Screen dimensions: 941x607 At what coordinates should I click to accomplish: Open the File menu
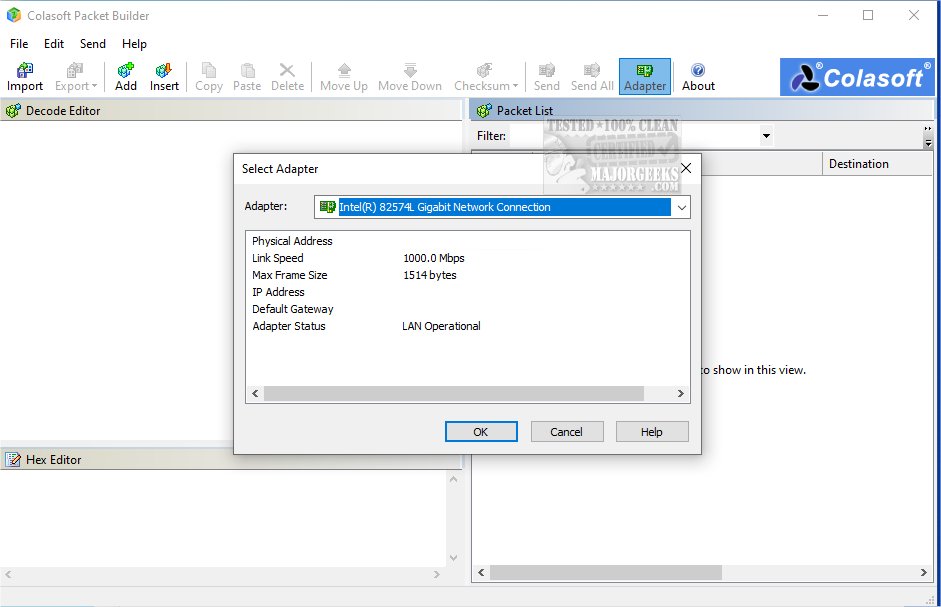click(19, 44)
